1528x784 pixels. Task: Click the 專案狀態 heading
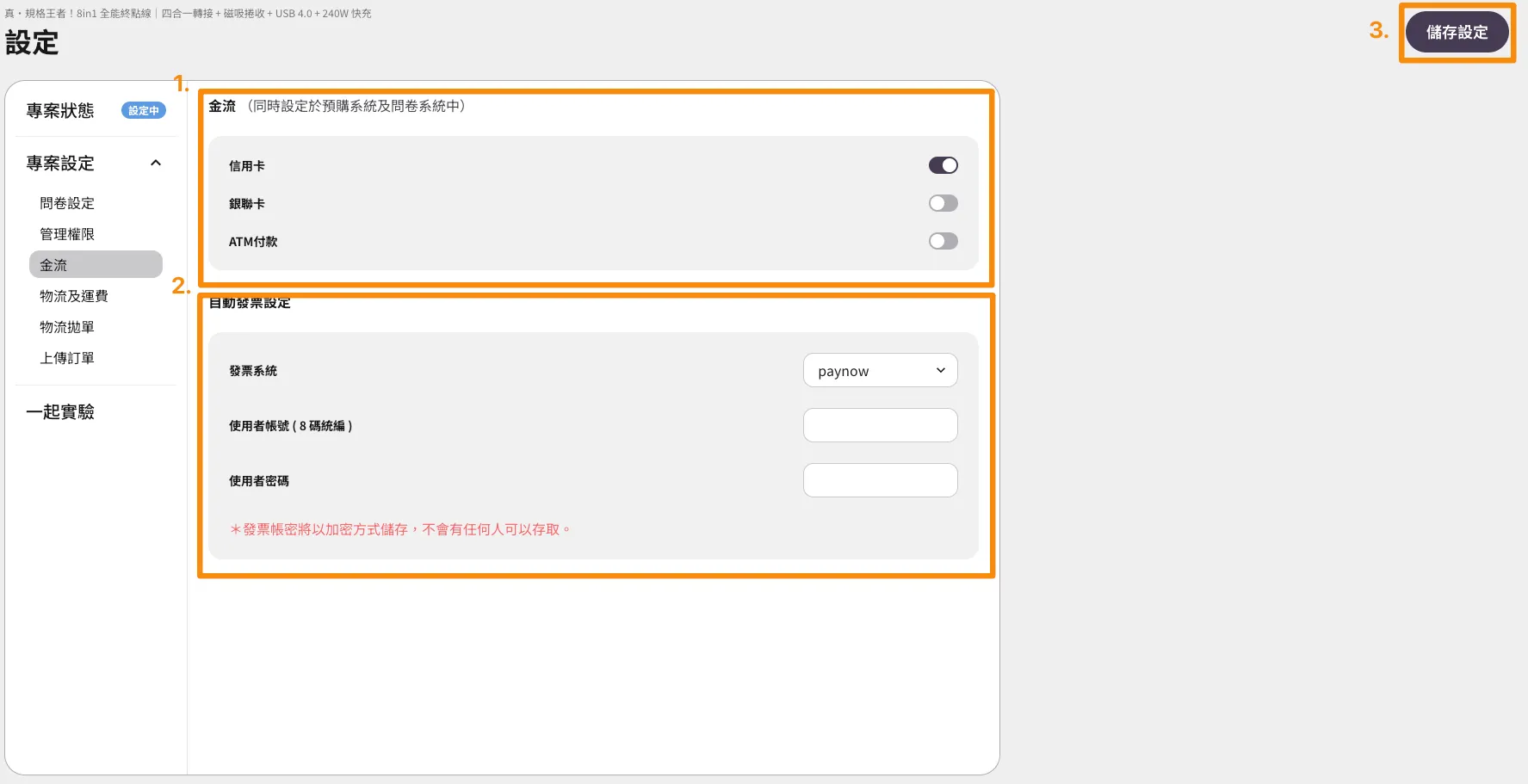tap(60, 111)
